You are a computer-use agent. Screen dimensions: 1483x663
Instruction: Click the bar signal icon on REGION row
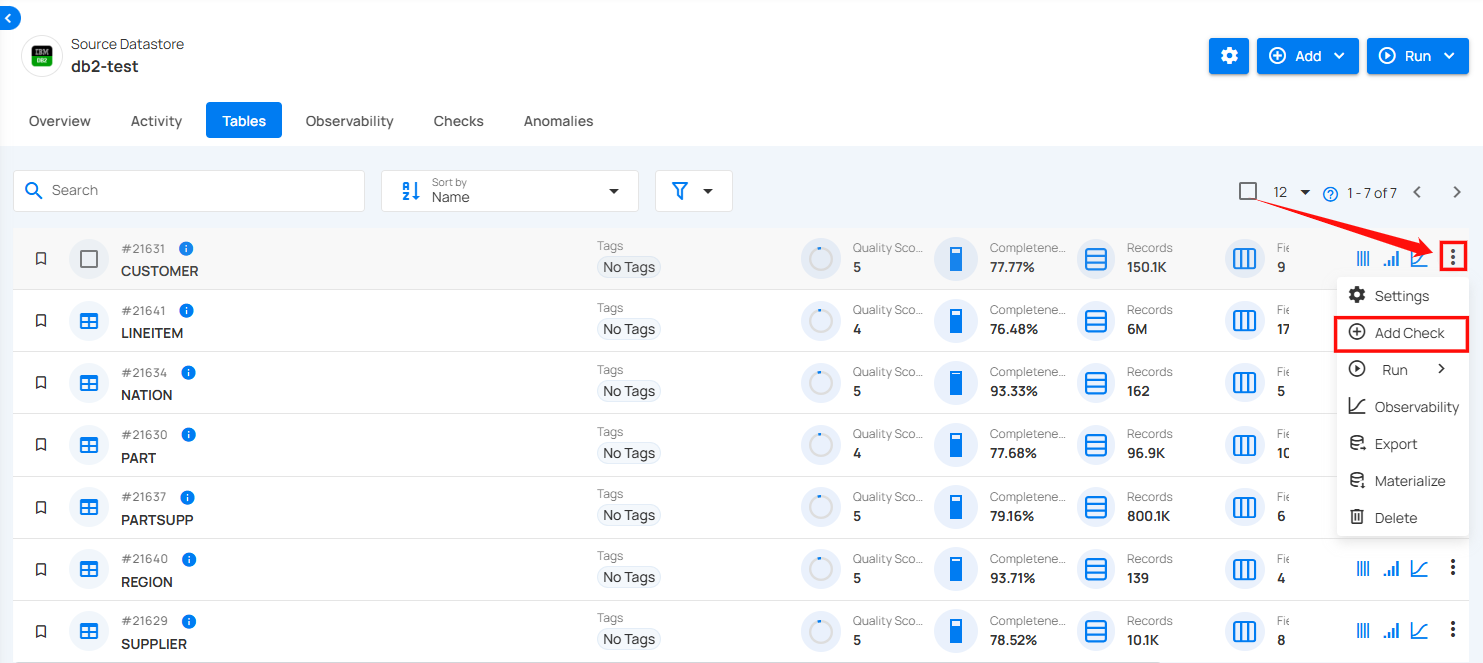point(1391,568)
